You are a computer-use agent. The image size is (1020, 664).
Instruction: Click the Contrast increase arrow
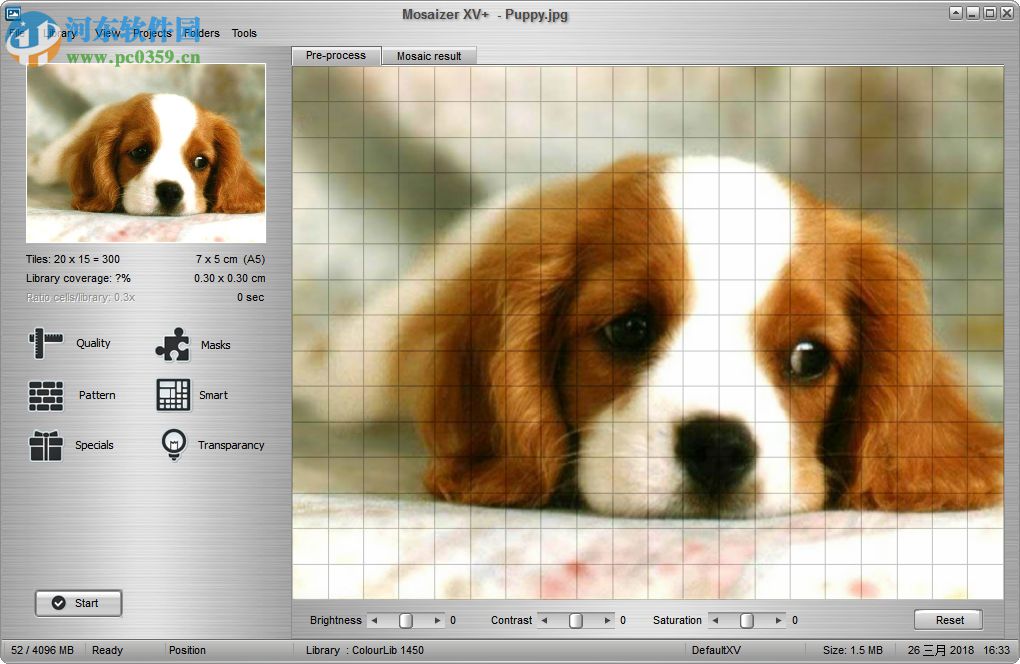[607, 620]
